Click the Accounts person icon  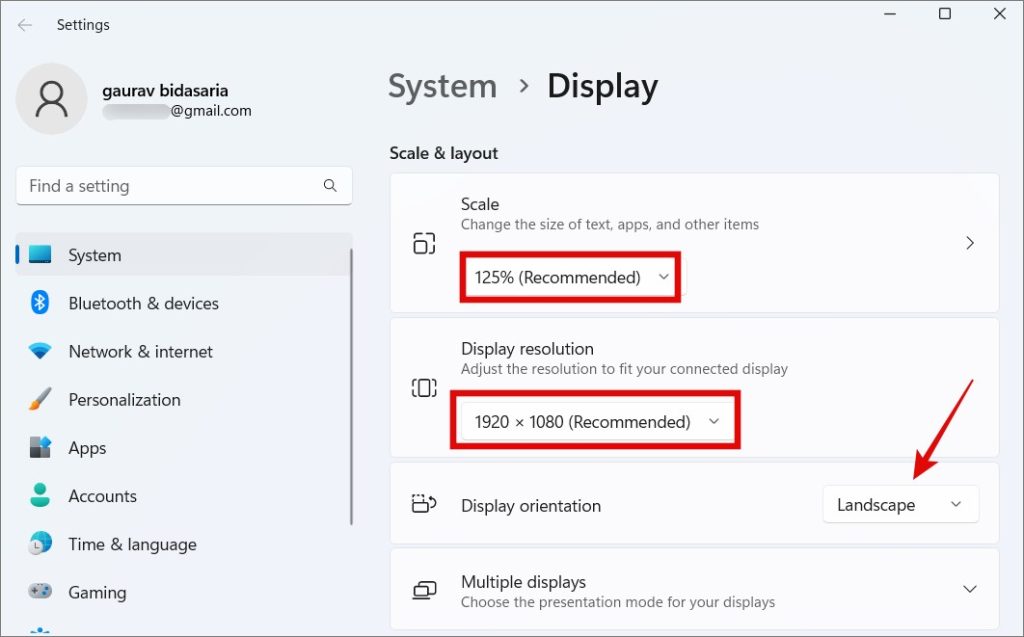pos(40,495)
